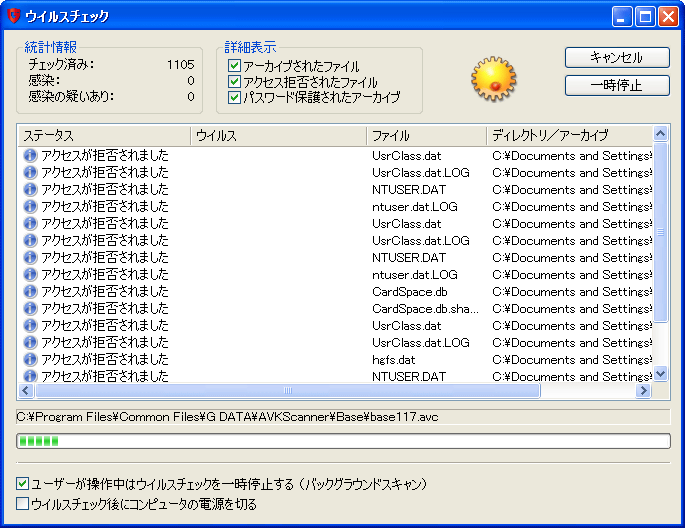This screenshot has width=685, height=528.
Task: Click the info icon of the CardSpace.db row
Action: click(x=30, y=291)
